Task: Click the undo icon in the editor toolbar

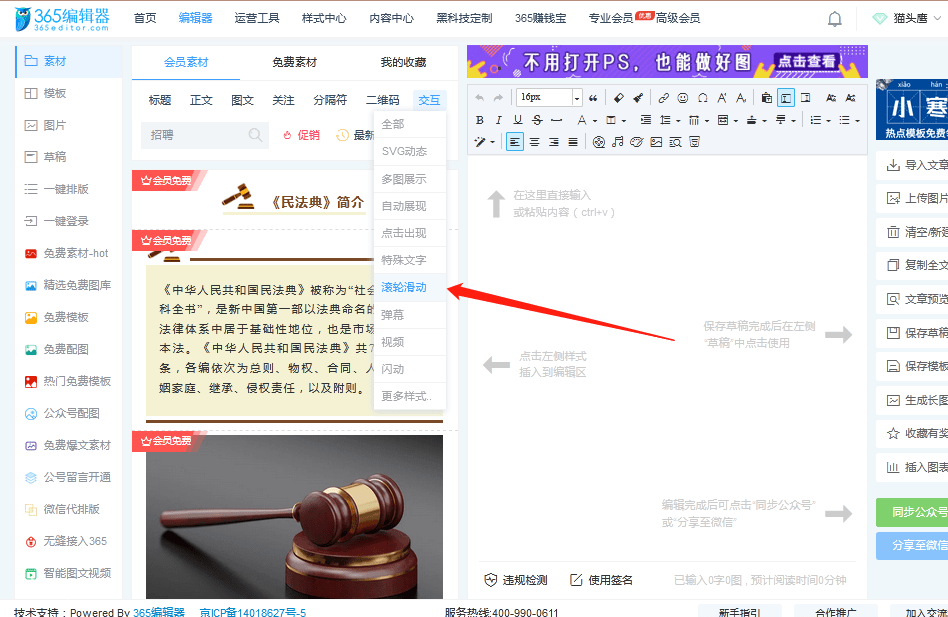Action: 481,98
